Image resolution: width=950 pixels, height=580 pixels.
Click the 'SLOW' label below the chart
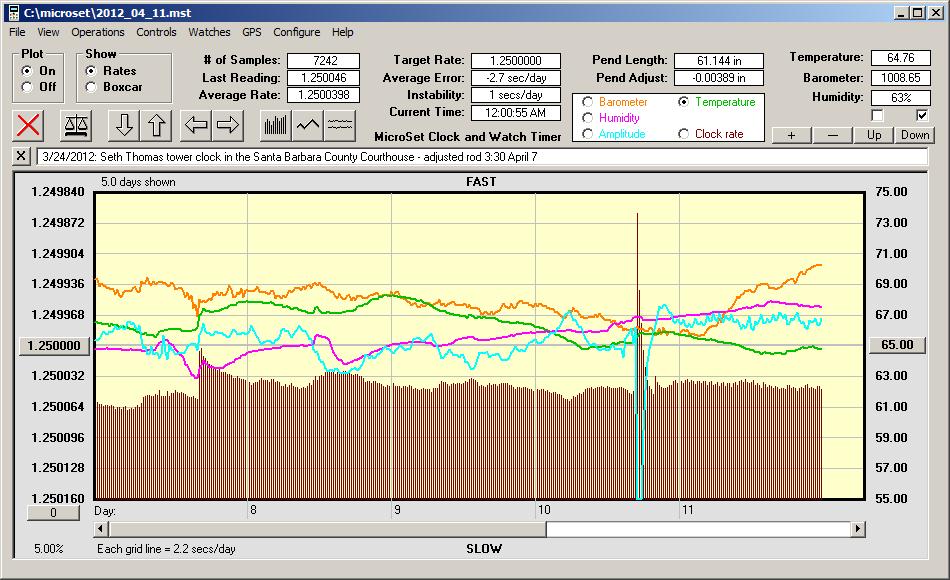(483, 549)
